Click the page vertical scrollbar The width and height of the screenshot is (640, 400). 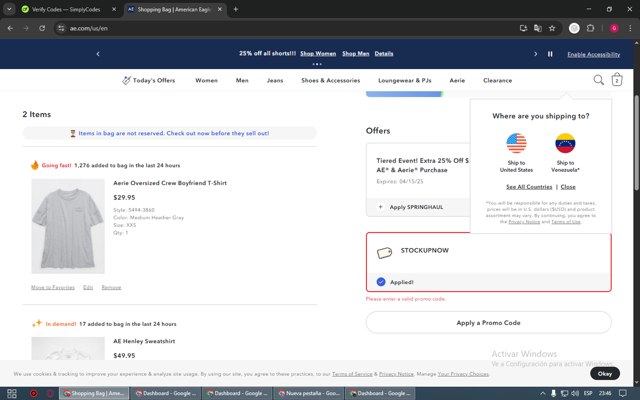(x=636, y=143)
